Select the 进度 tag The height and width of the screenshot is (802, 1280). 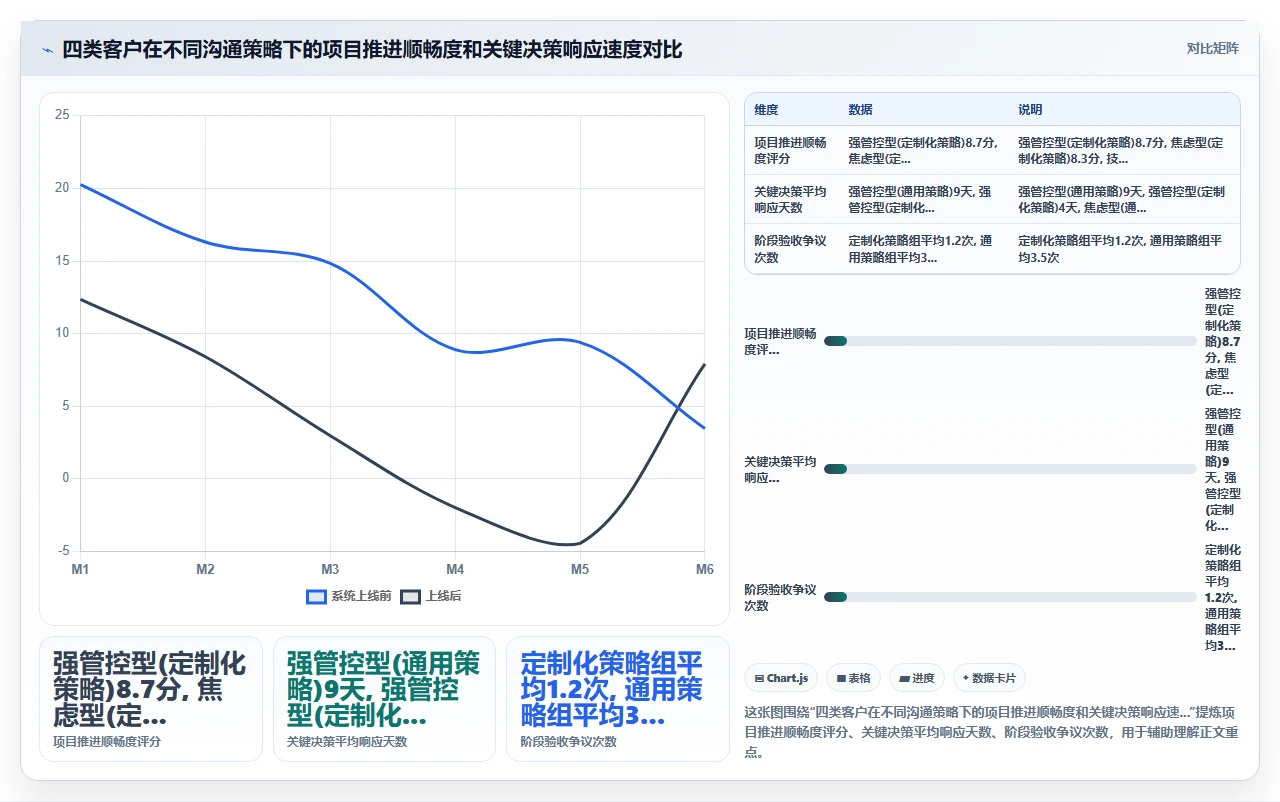tap(917, 678)
